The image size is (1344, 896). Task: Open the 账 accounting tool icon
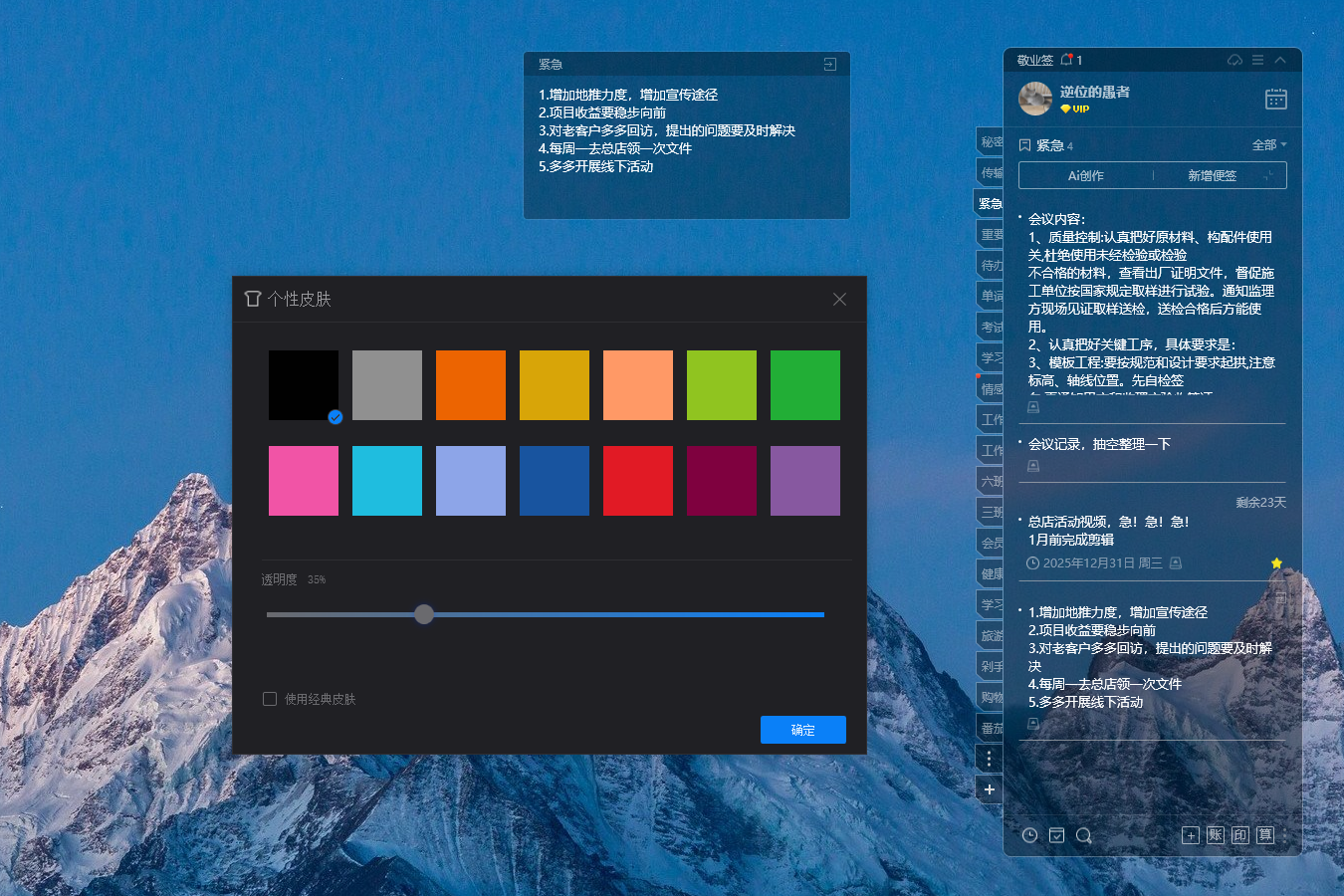(1216, 835)
